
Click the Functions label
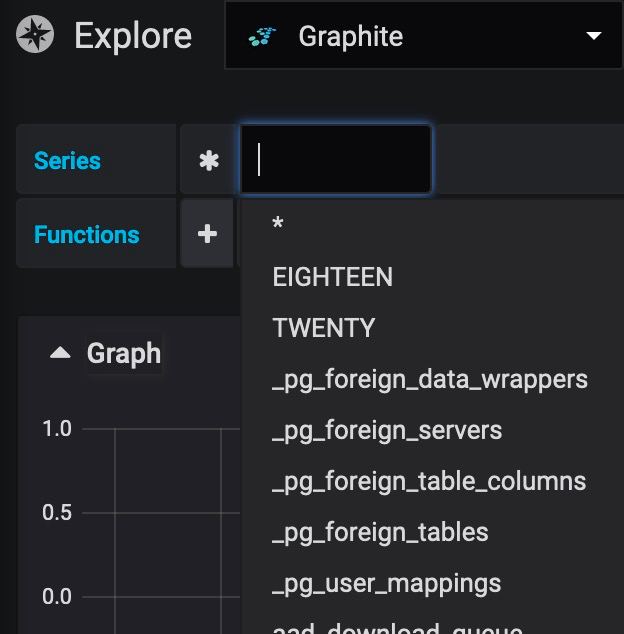87,235
